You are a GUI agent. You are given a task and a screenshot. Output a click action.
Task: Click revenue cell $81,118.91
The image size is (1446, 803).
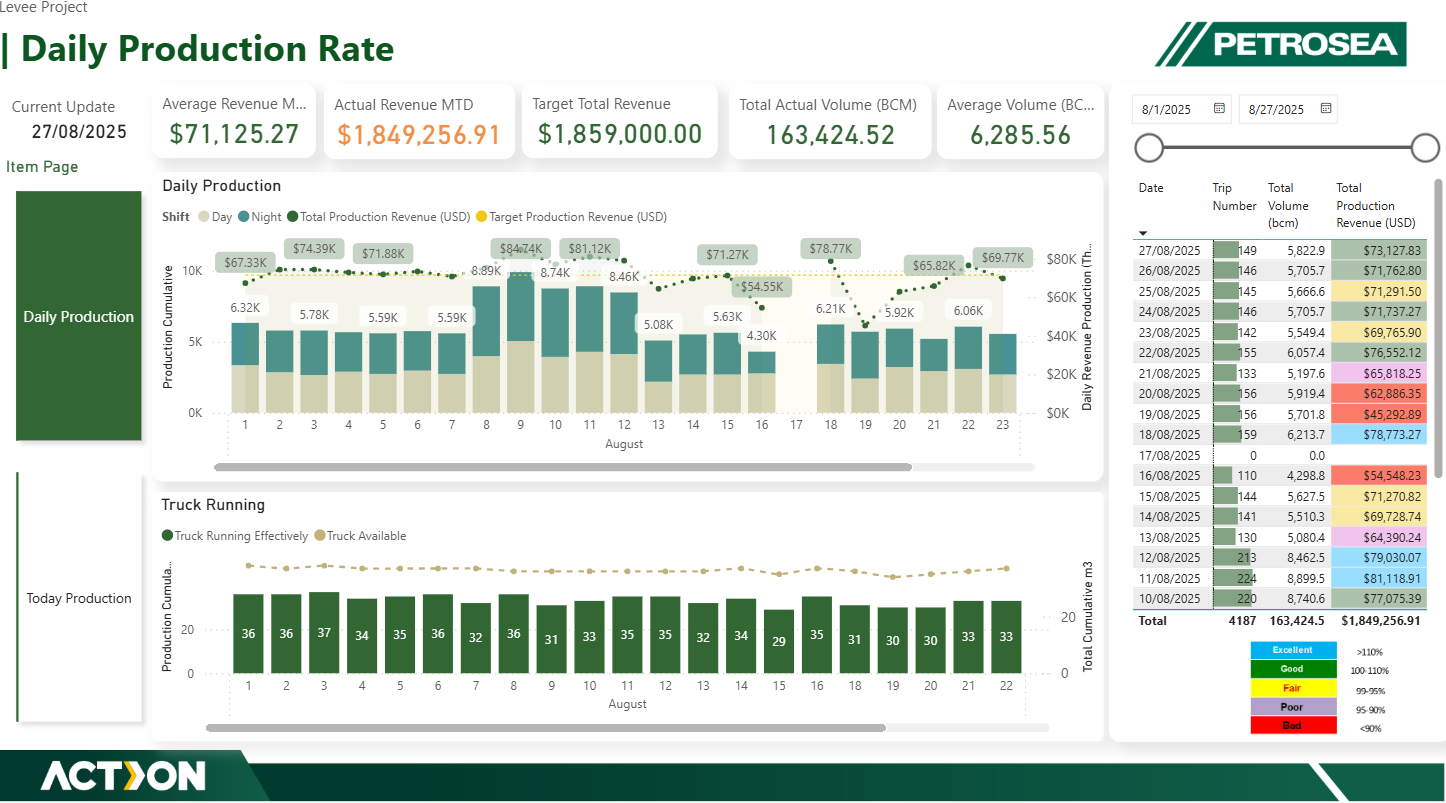1380,578
